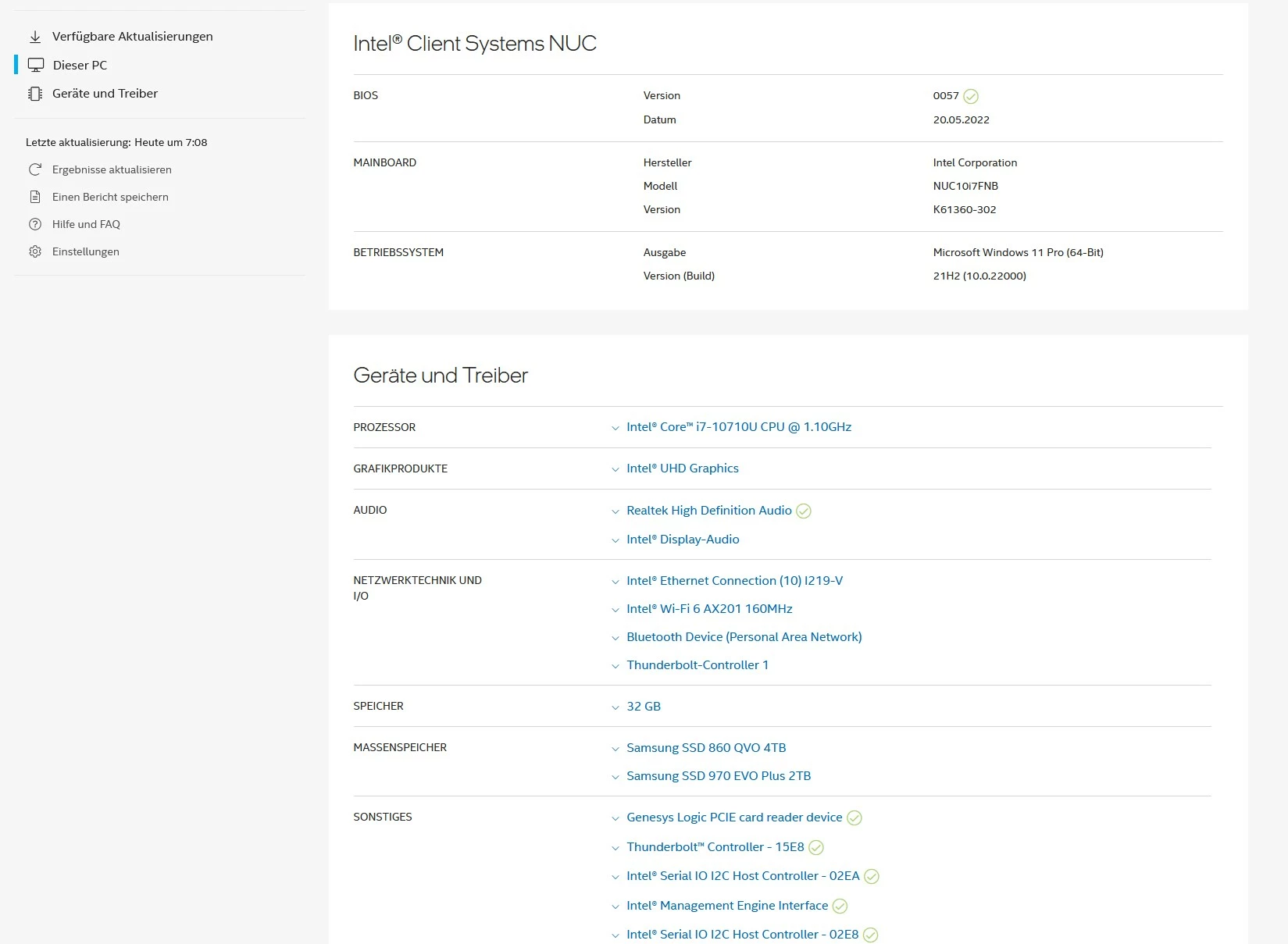Image resolution: width=1288 pixels, height=944 pixels.
Task: Open Hilfe und FAQ
Action: tap(86, 224)
